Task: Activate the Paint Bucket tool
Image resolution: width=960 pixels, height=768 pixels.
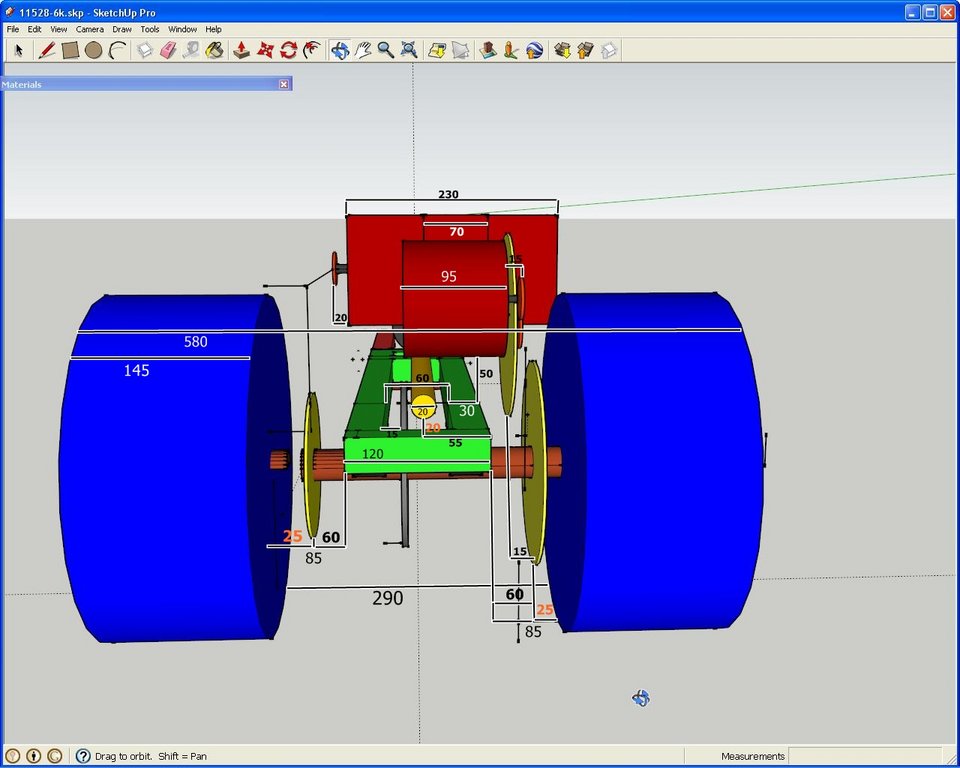Action: pos(214,50)
